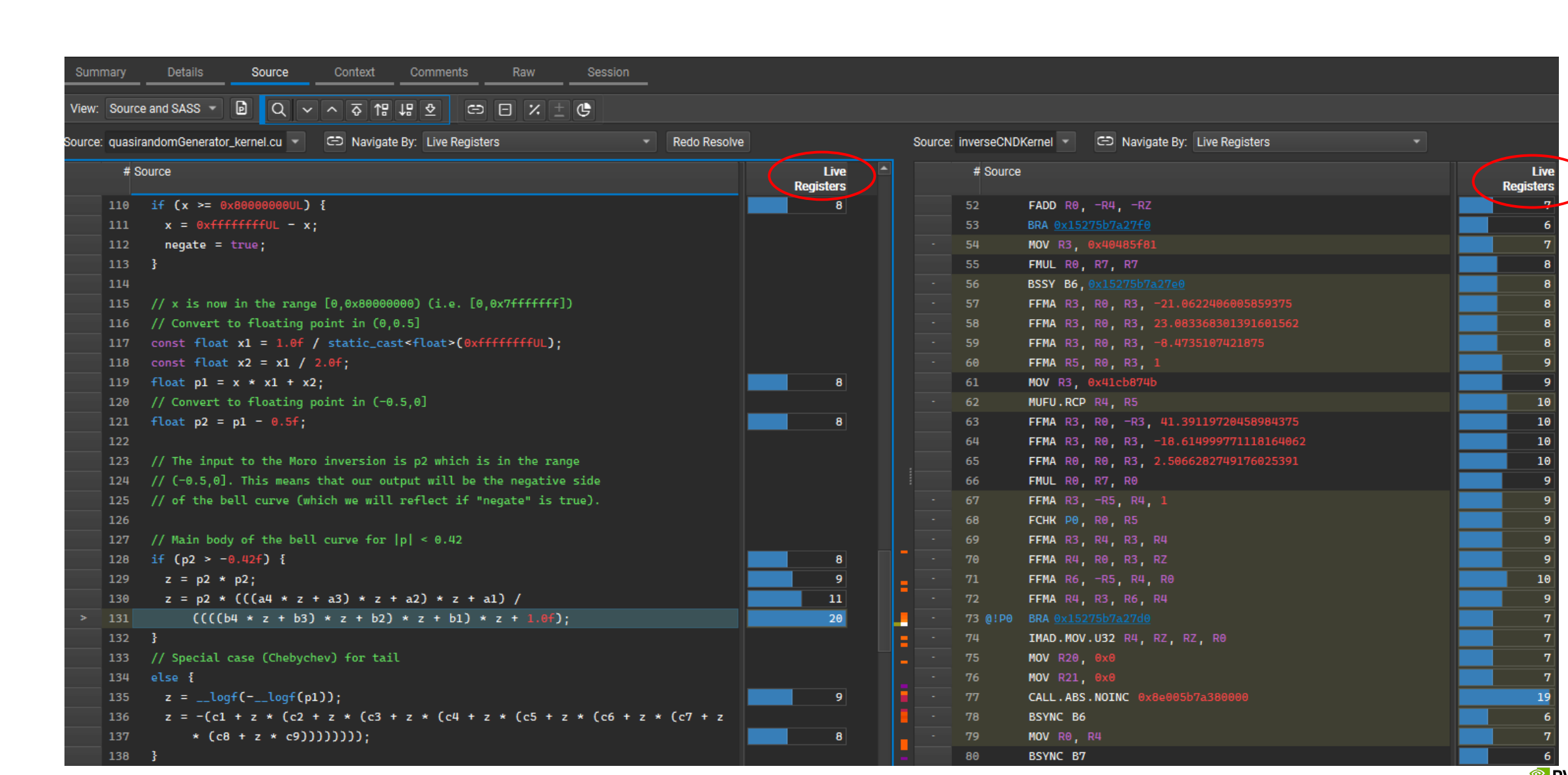Click the pane splitter handle between panes

coord(910,477)
